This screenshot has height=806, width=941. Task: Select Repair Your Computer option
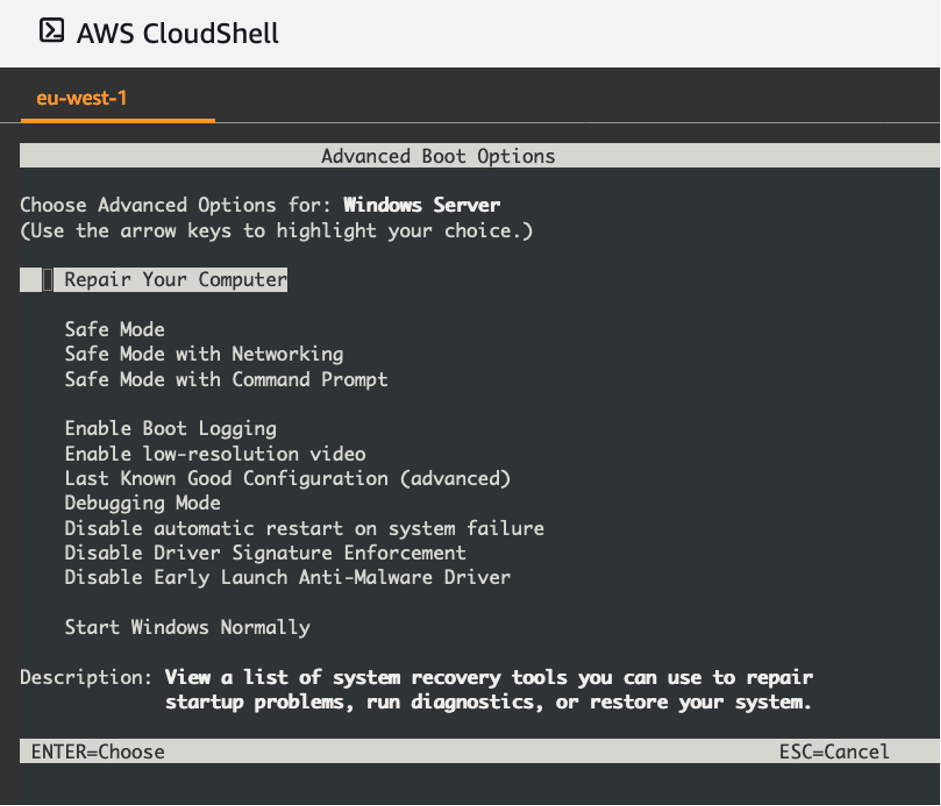(x=173, y=279)
